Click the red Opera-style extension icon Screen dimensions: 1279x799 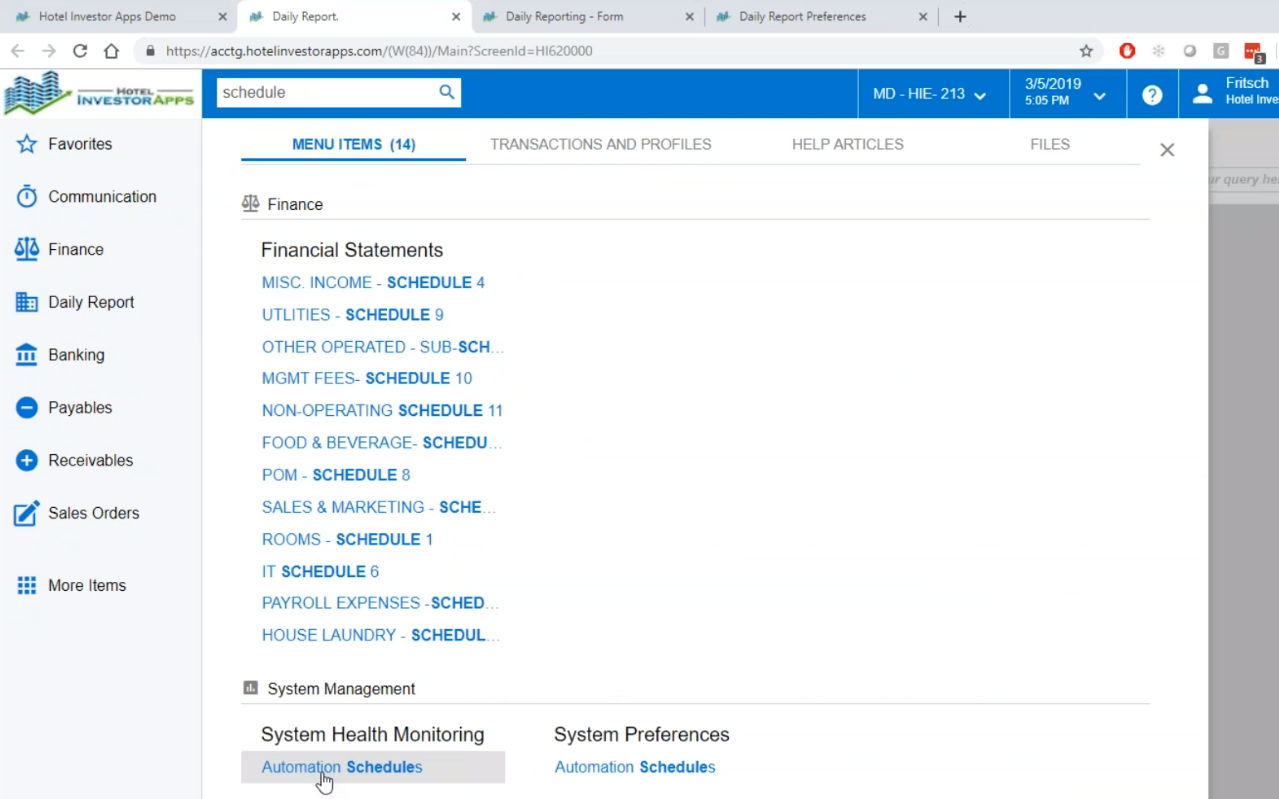click(x=1127, y=51)
